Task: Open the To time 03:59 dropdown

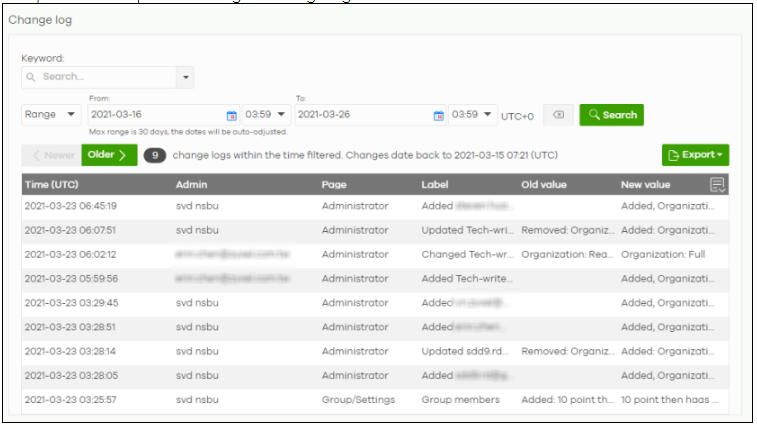Action: pos(472,115)
